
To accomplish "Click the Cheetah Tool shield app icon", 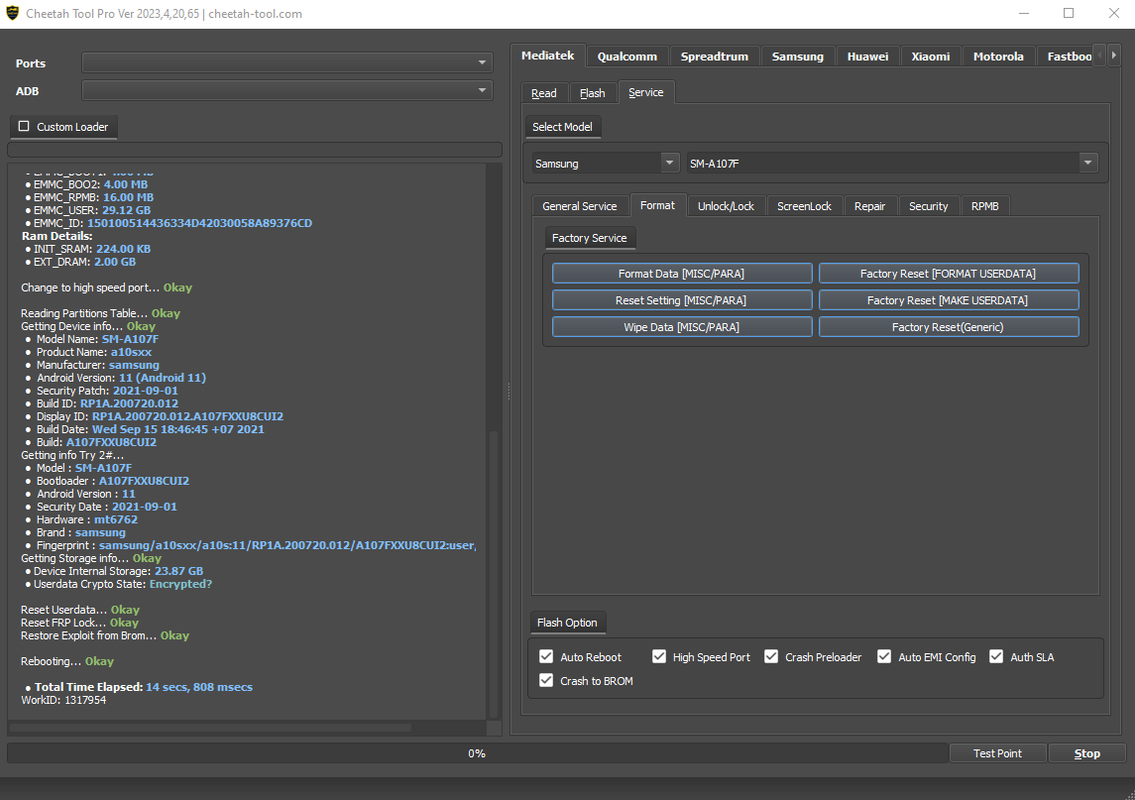I will [x=12, y=13].
